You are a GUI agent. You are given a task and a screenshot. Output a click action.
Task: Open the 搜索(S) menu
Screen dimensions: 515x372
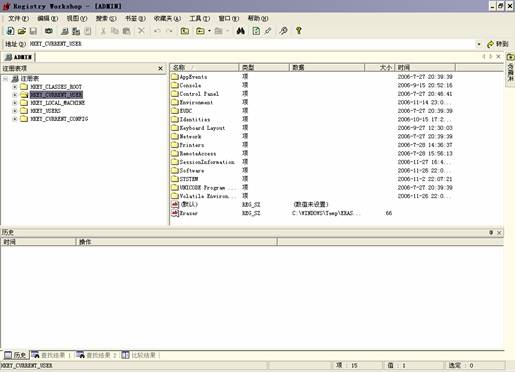[x=106, y=18]
